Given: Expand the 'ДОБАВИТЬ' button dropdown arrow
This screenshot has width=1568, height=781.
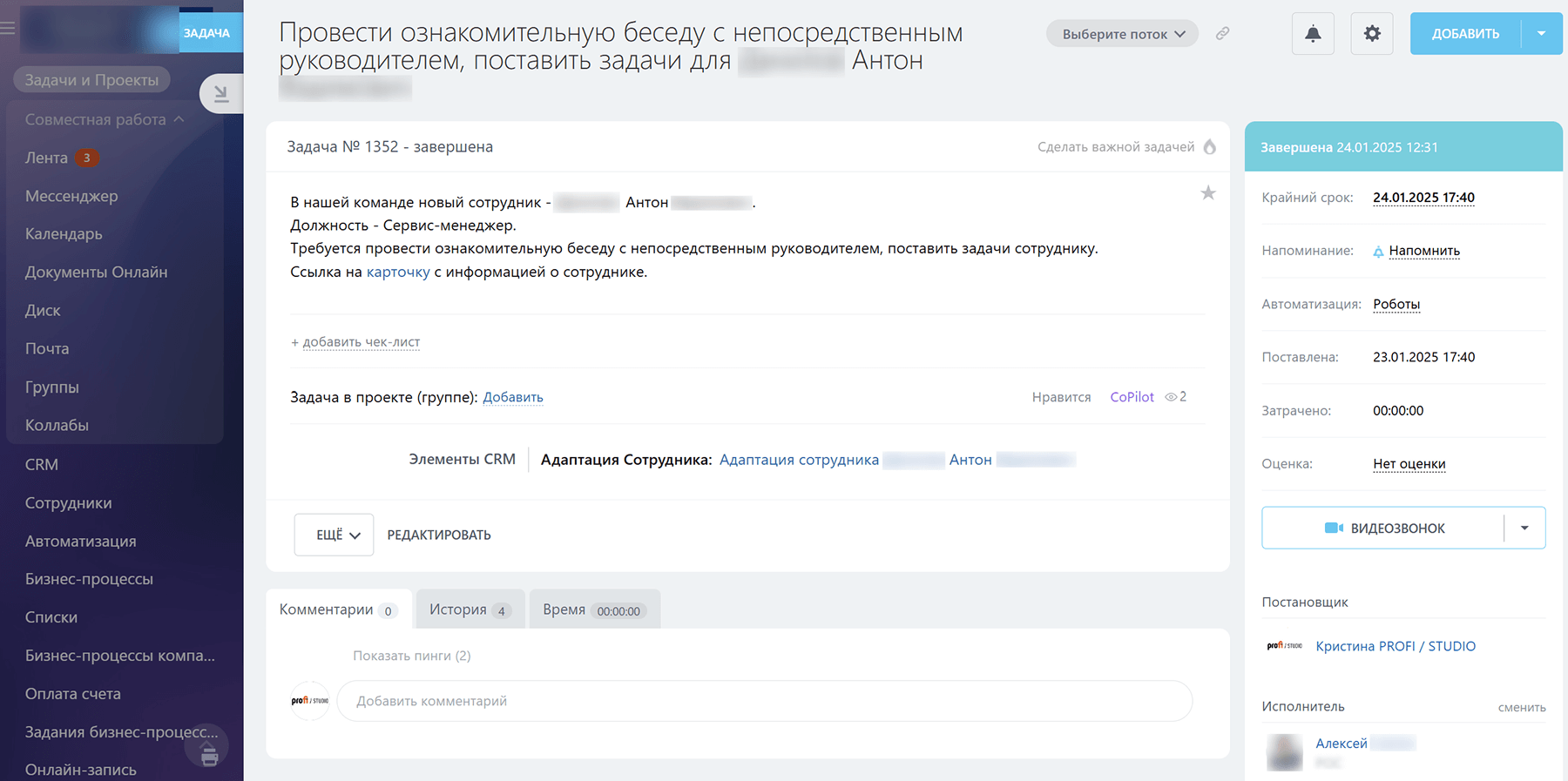Looking at the screenshot, I should (1542, 34).
